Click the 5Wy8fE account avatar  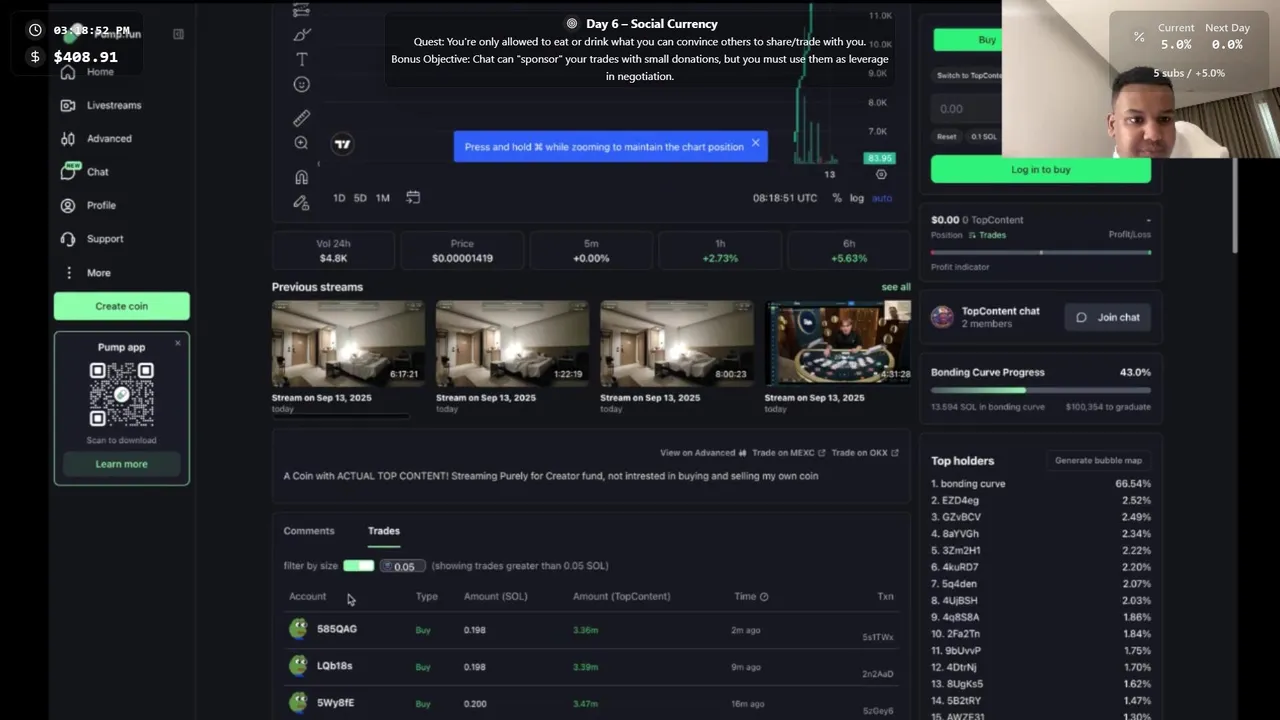tap(298, 702)
